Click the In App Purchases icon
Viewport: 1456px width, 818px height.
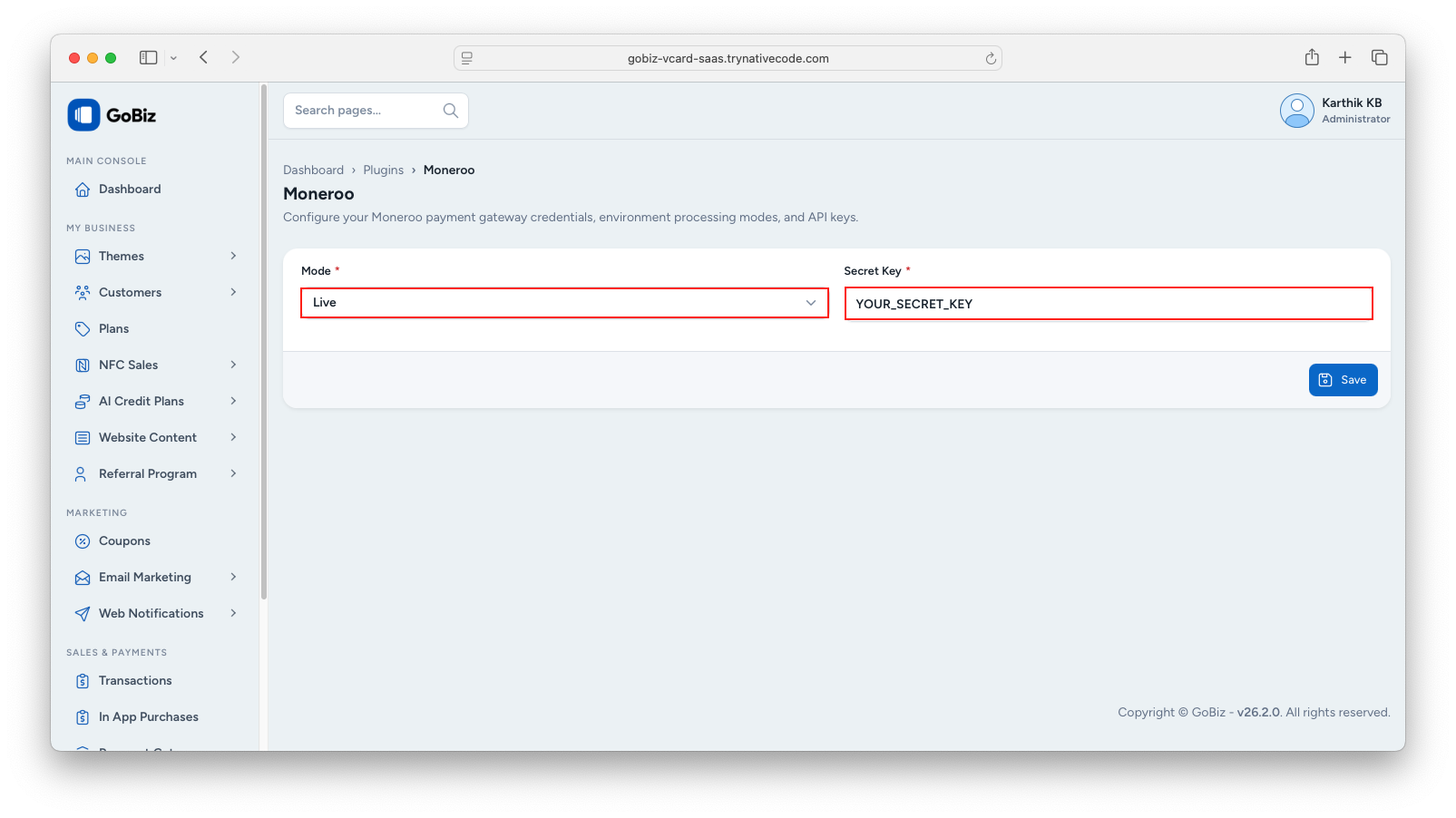pos(83,717)
